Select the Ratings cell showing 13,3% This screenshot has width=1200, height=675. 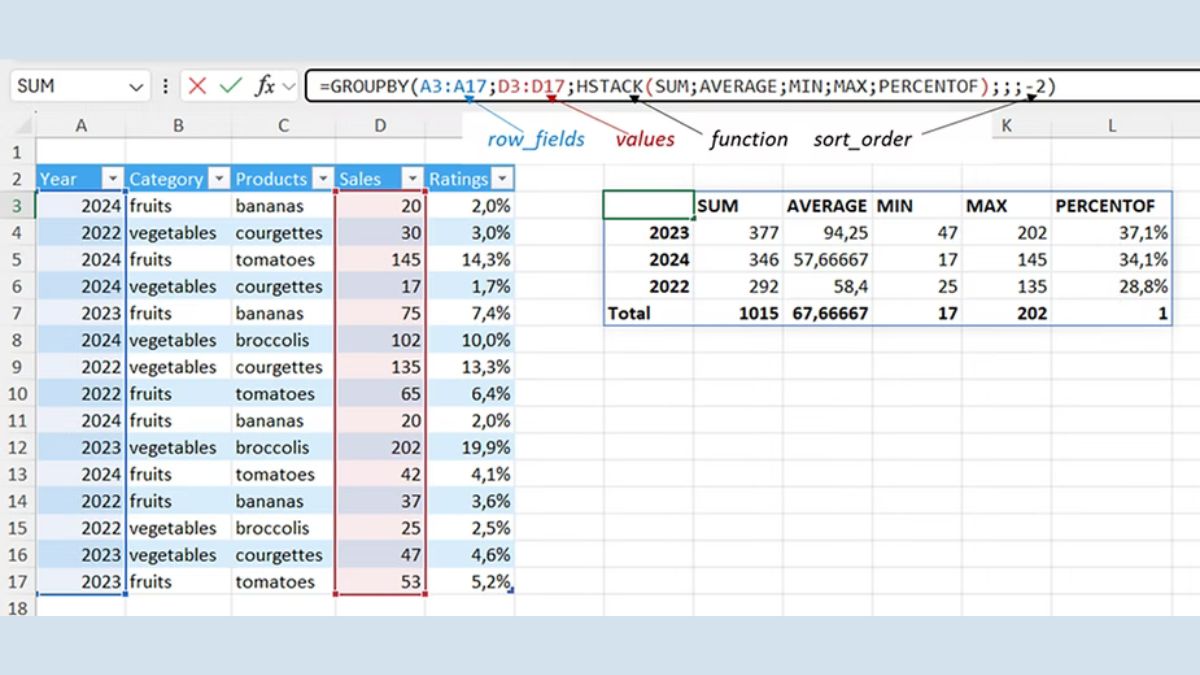pyautogui.click(x=470, y=367)
